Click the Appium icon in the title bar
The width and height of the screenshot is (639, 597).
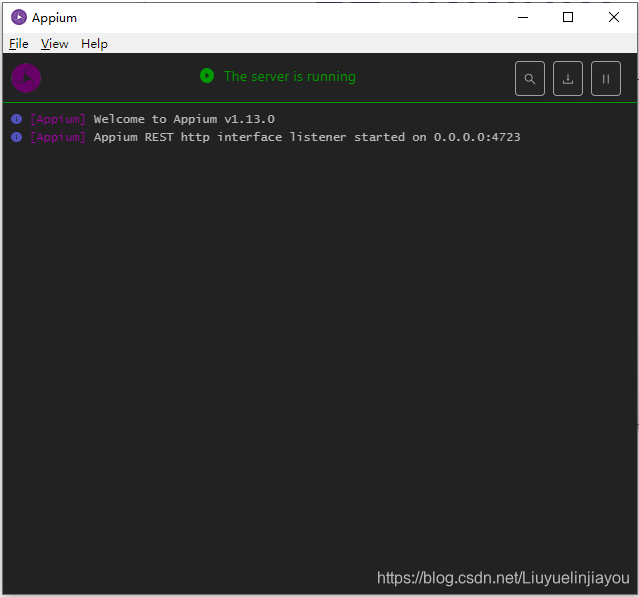coord(19,18)
